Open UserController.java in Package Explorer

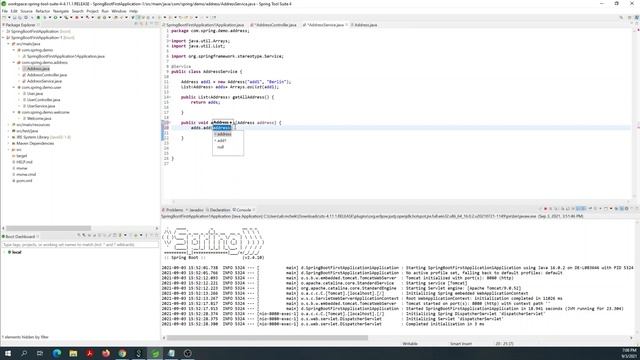coord(43,100)
